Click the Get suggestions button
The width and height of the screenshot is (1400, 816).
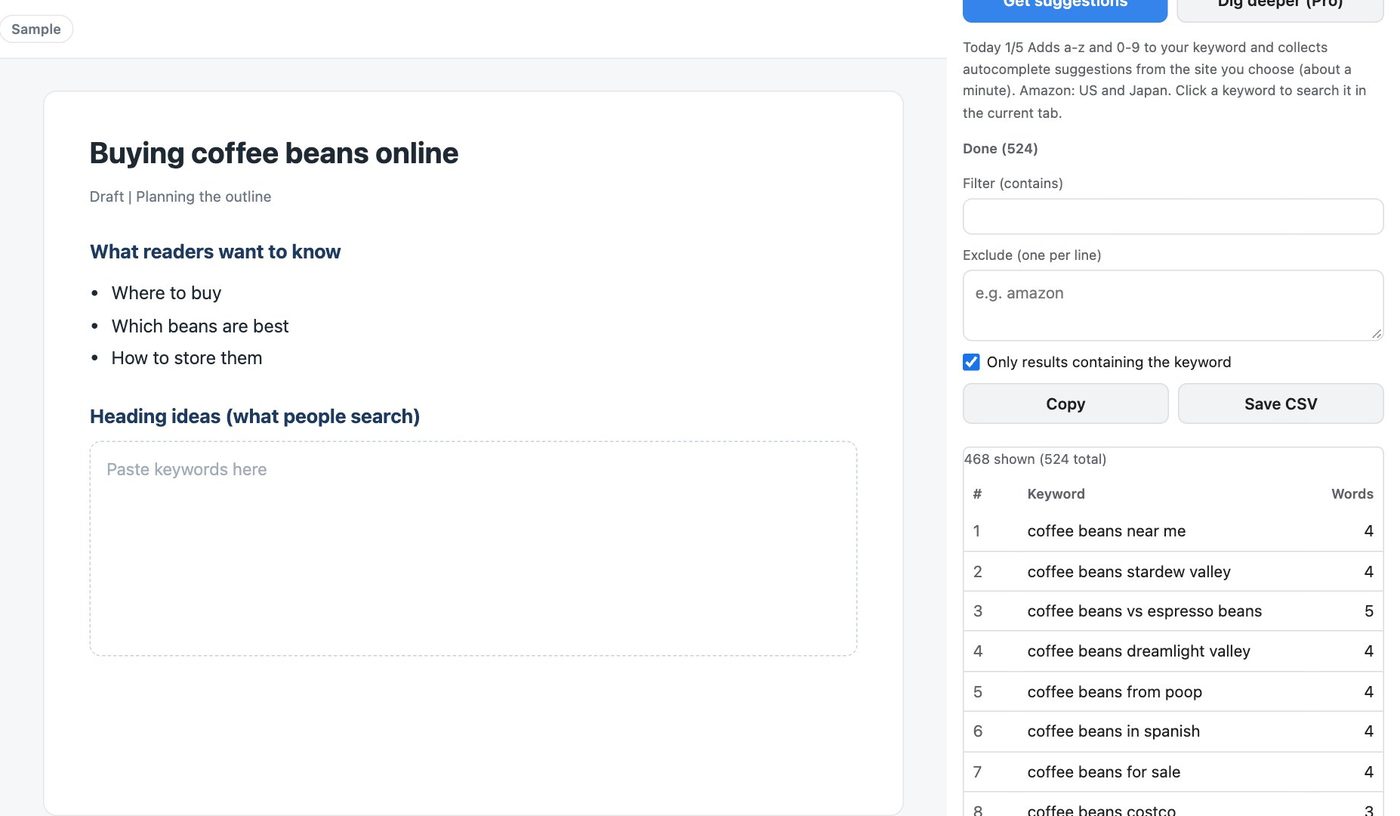point(1065,9)
